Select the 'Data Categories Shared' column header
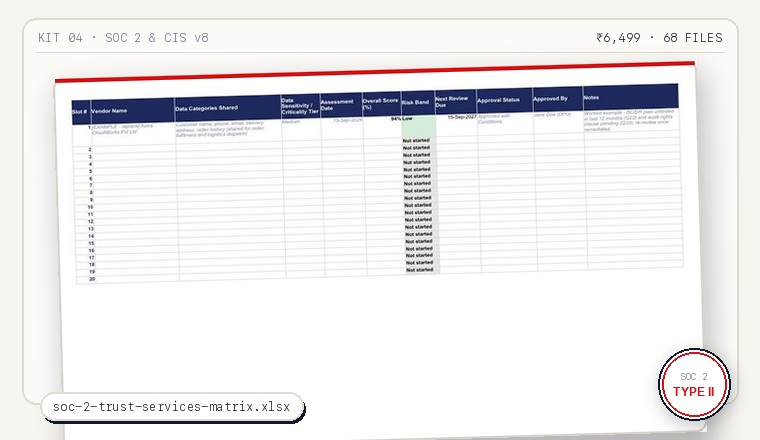This screenshot has width=760, height=440. (x=227, y=108)
